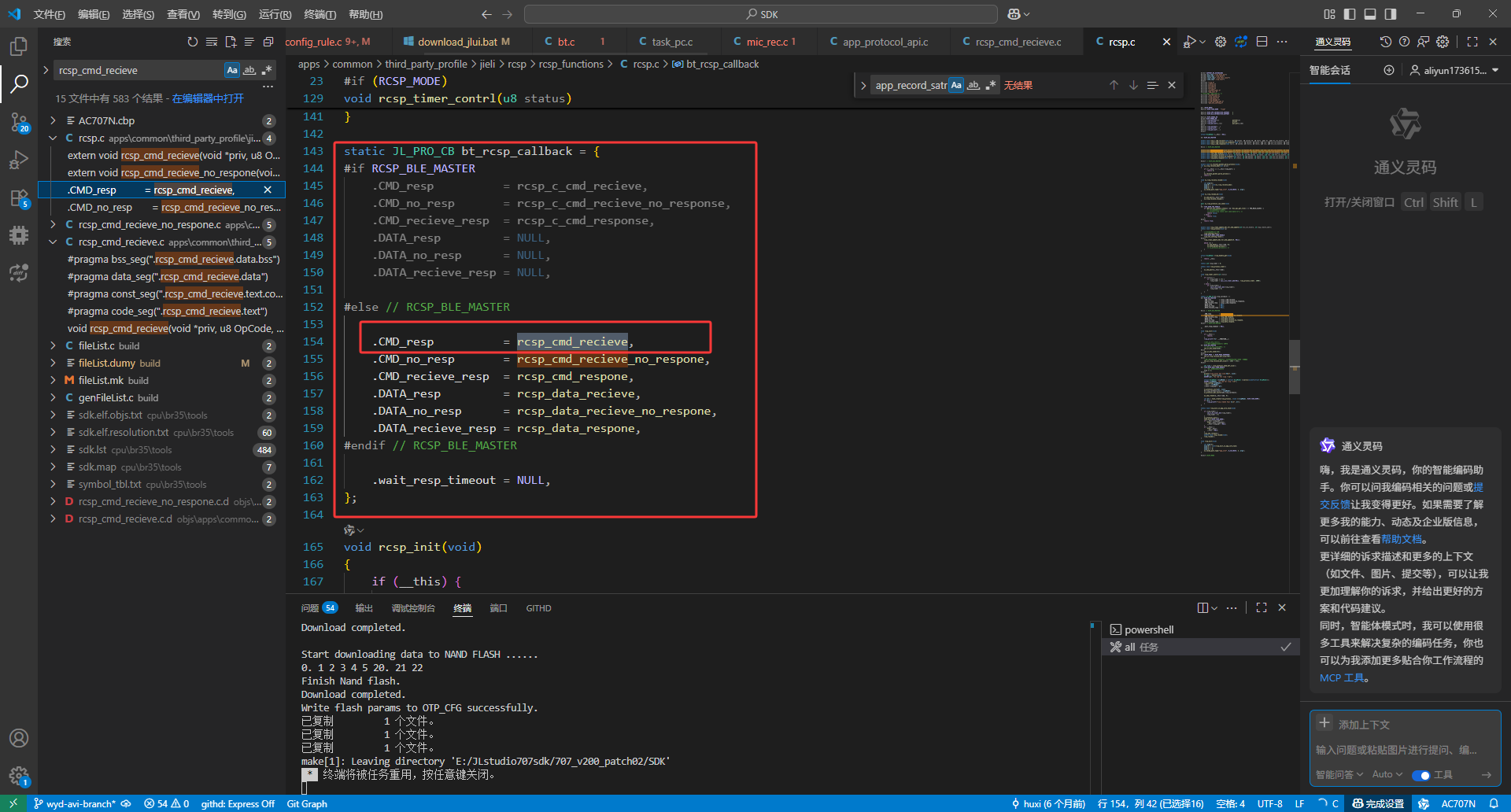Click the Accounts icon in activity bar
The image size is (1511, 812).
coord(19,738)
